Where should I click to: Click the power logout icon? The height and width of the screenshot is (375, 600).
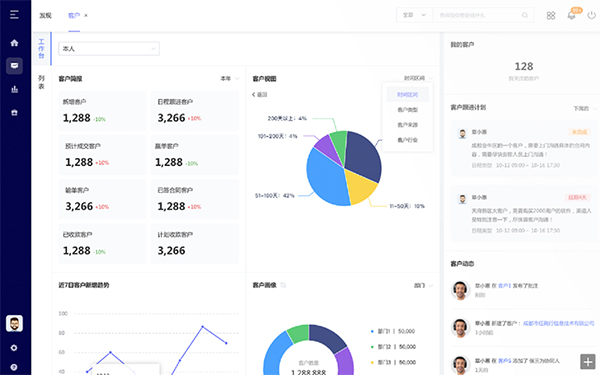point(592,15)
